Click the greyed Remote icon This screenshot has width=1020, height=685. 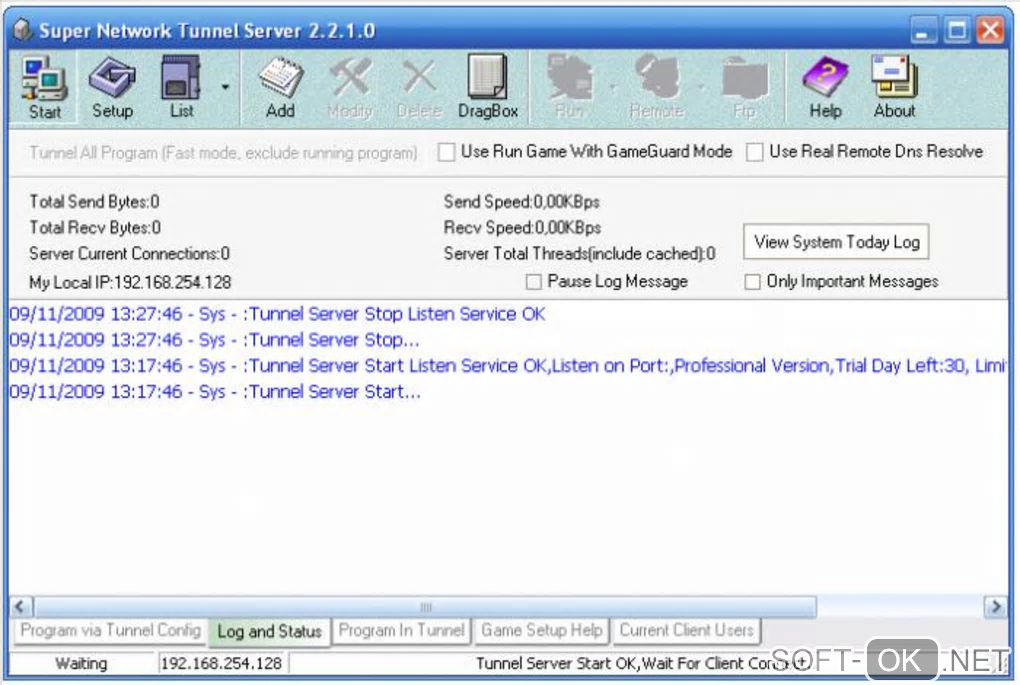pos(657,88)
